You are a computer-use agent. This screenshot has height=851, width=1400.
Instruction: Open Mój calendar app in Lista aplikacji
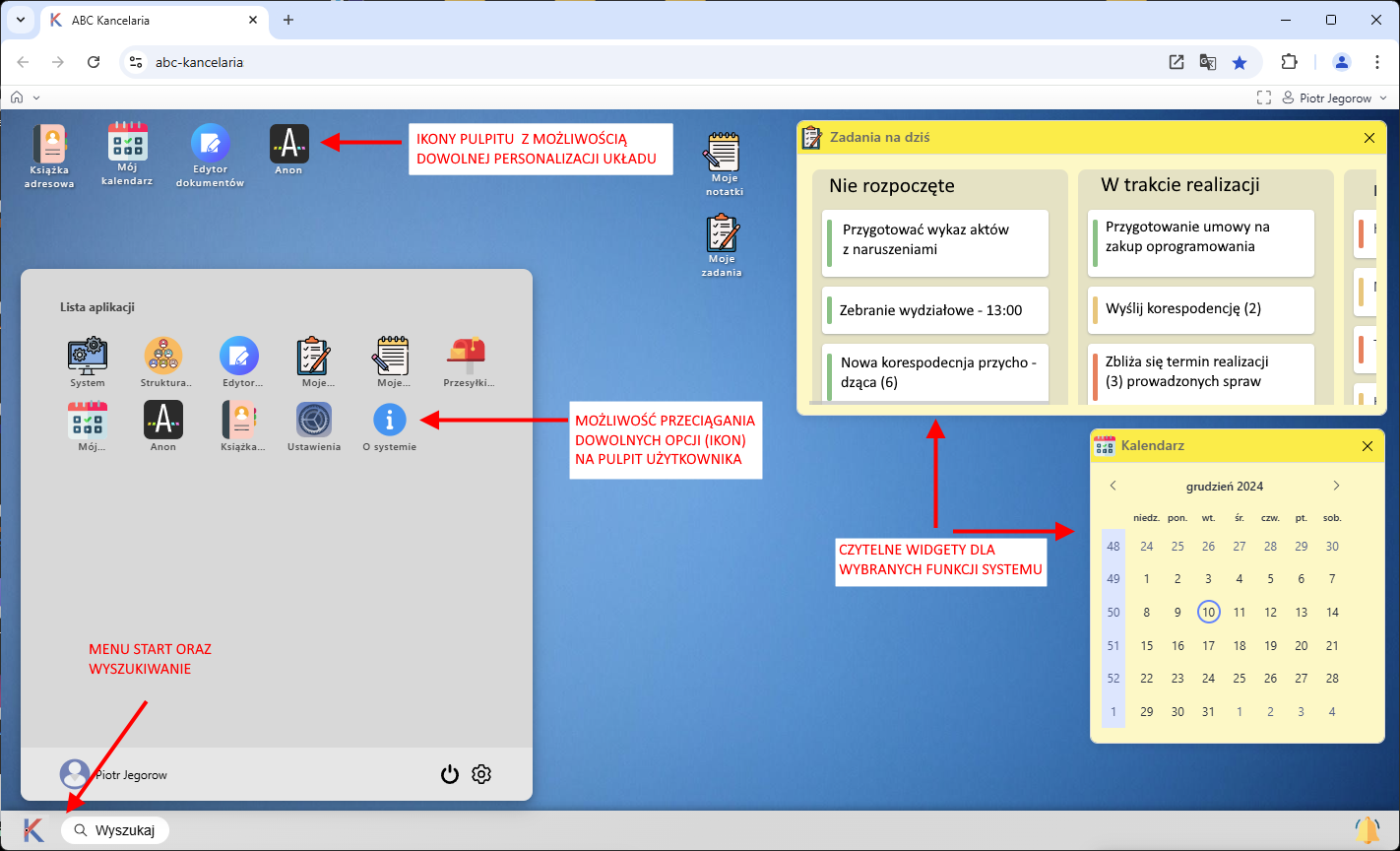[87, 426]
